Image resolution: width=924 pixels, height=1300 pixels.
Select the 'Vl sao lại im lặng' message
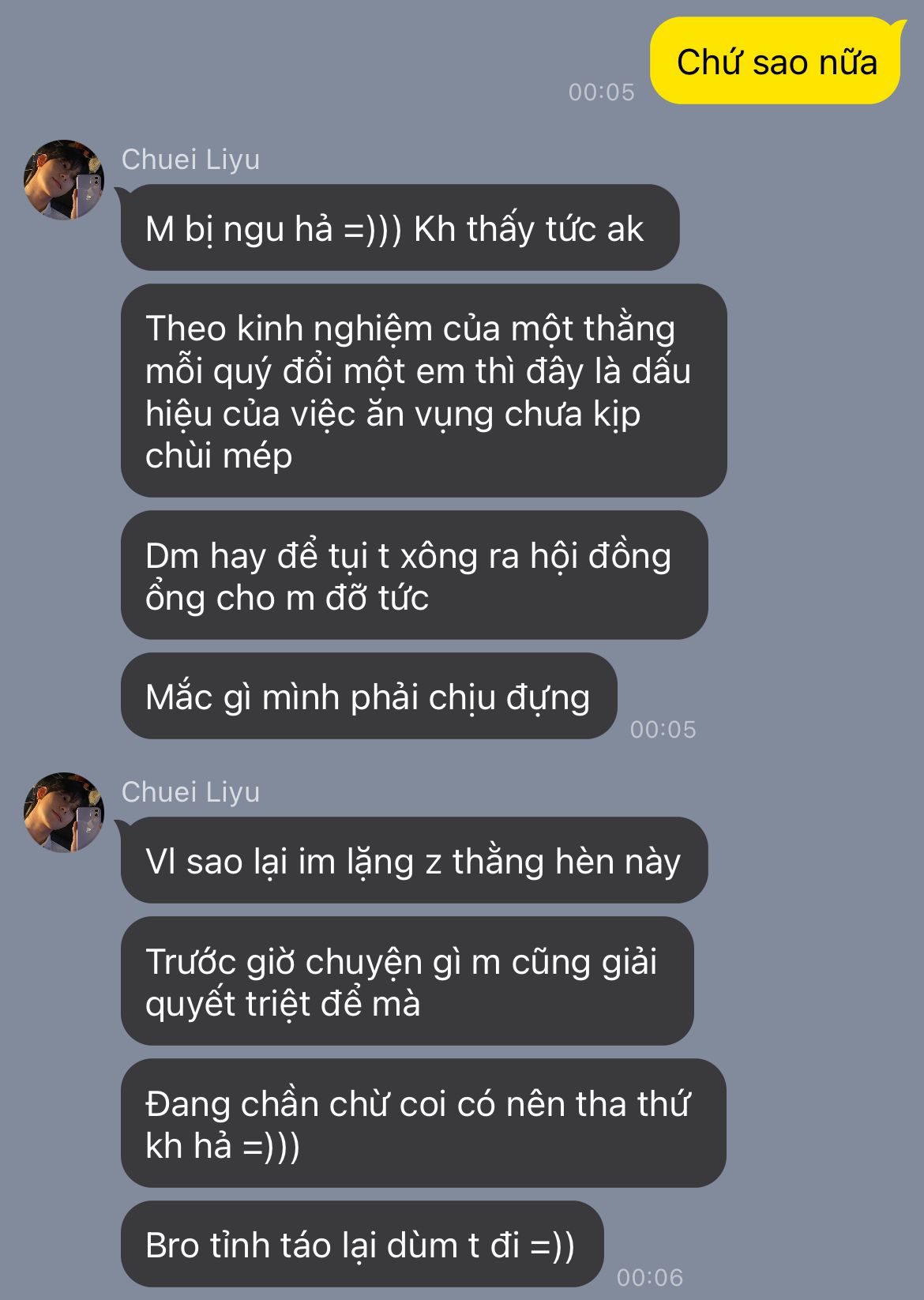pyautogui.click(x=414, y=861)
